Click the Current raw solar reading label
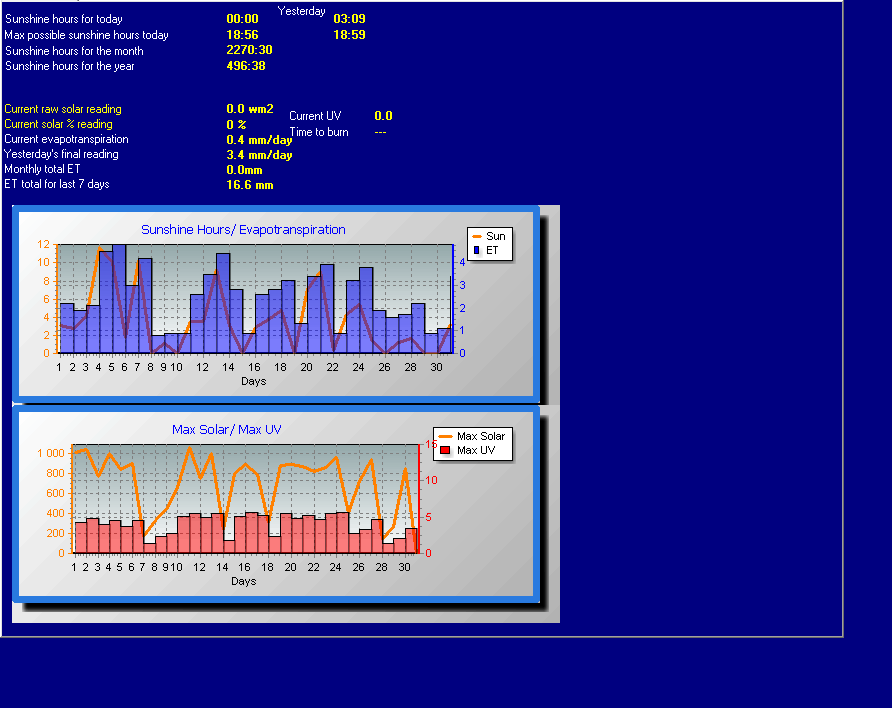 63,109
